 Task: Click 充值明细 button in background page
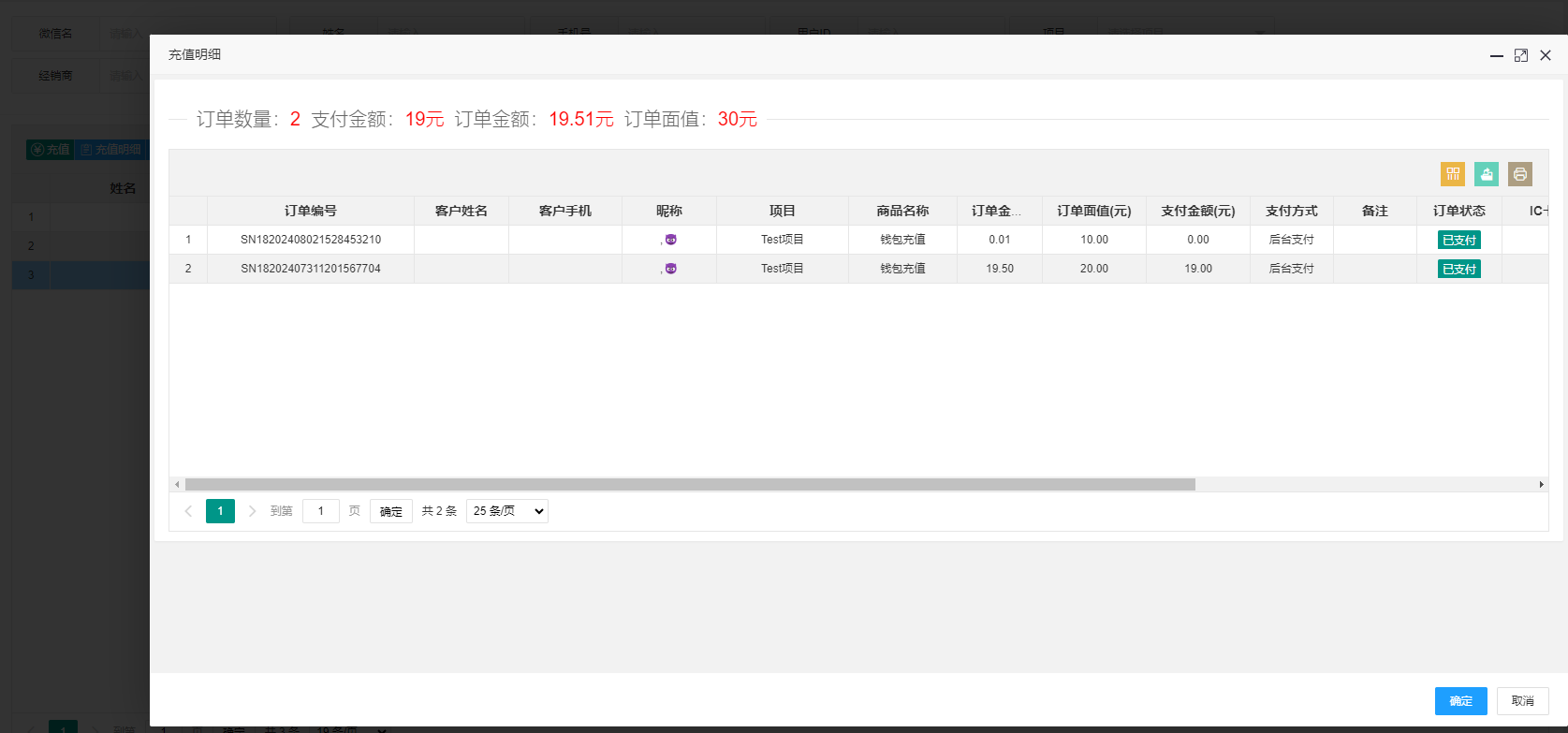pos(110,150)
